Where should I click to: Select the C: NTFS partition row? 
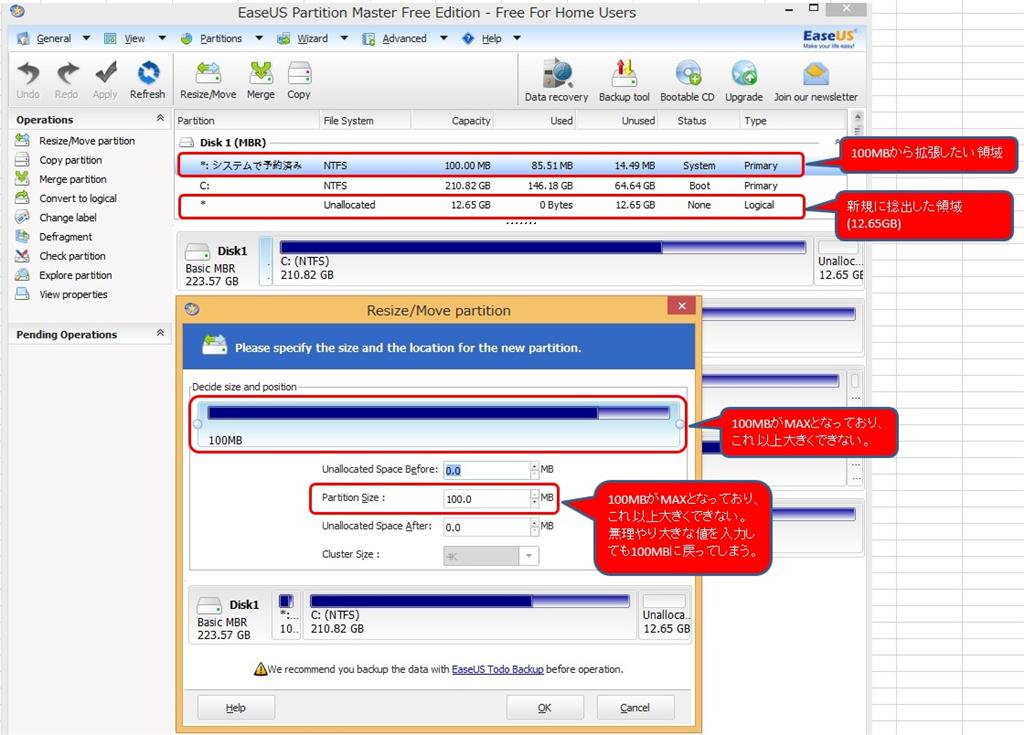[491, 186]
